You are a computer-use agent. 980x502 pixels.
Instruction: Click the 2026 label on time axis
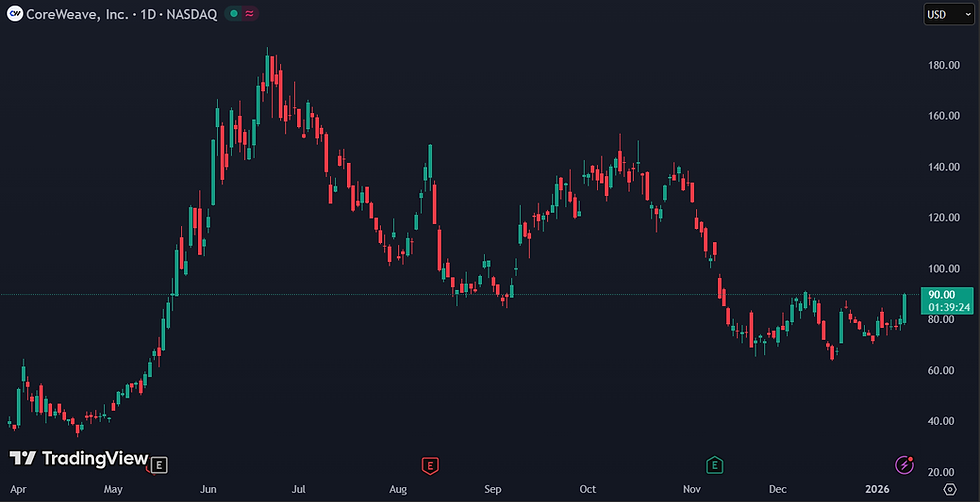point(879,489)
